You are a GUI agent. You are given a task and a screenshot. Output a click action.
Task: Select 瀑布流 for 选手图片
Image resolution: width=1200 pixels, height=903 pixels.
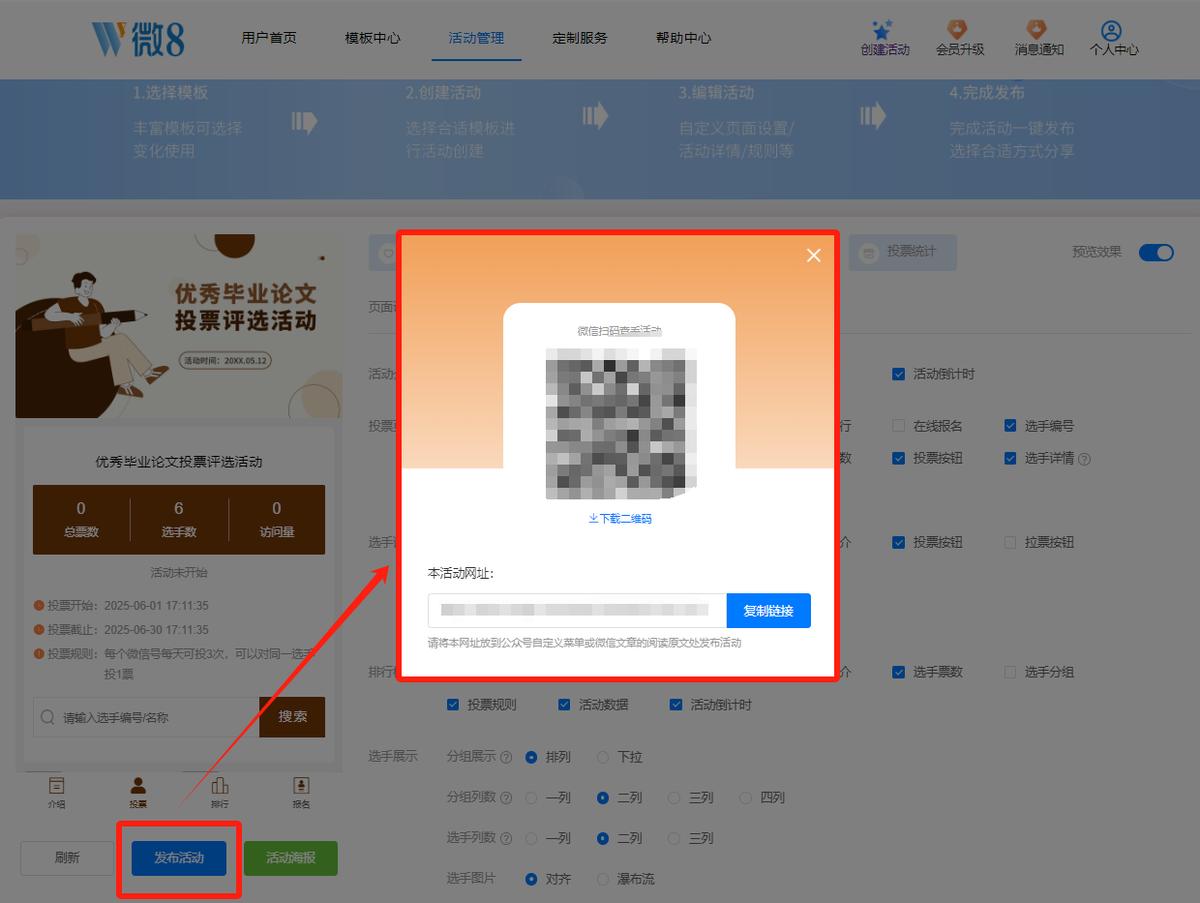(603, 879)
